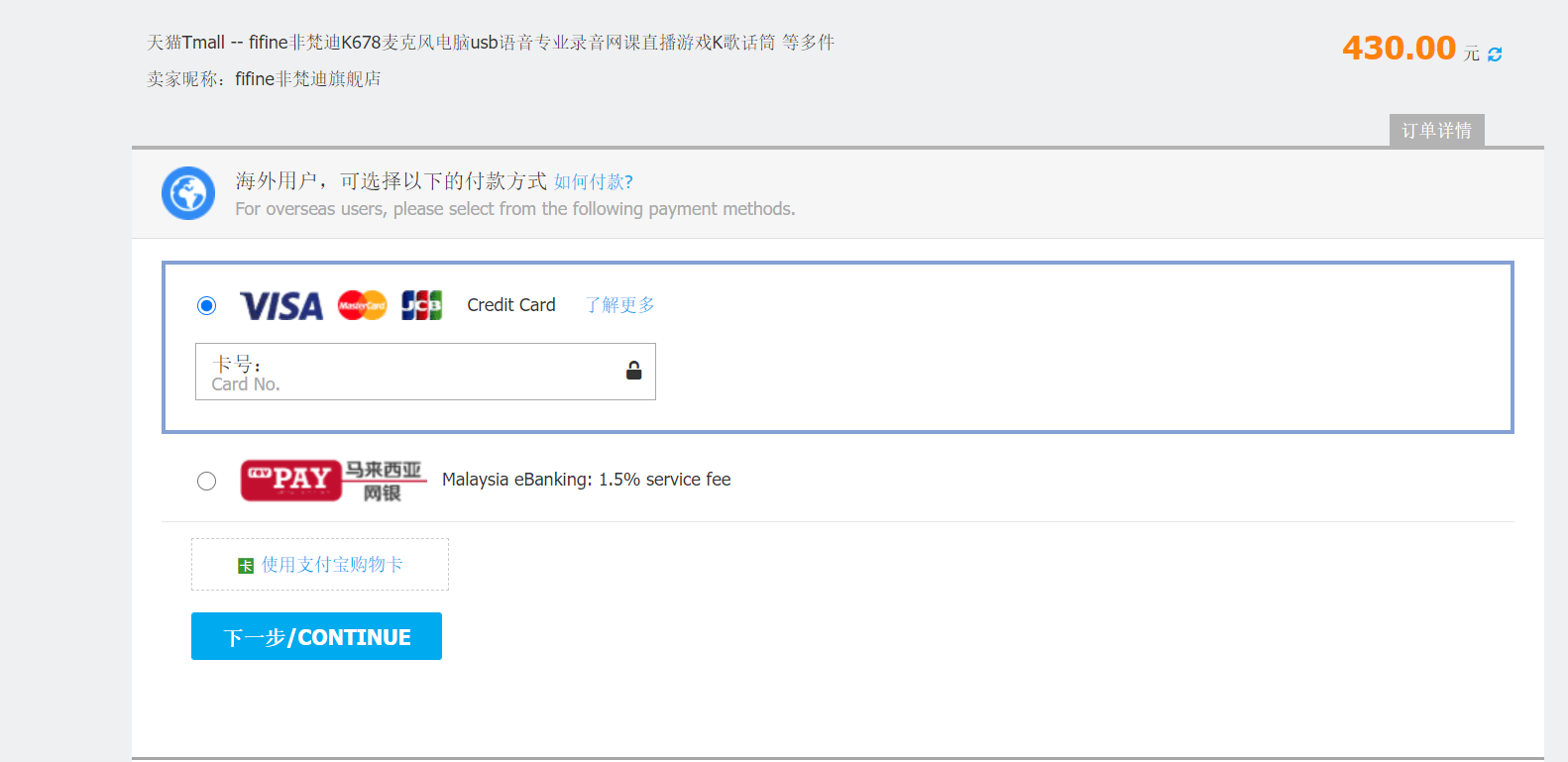Open the 订单详情 order details tab
The image size is (1568, 762).
pos(1436,131)
